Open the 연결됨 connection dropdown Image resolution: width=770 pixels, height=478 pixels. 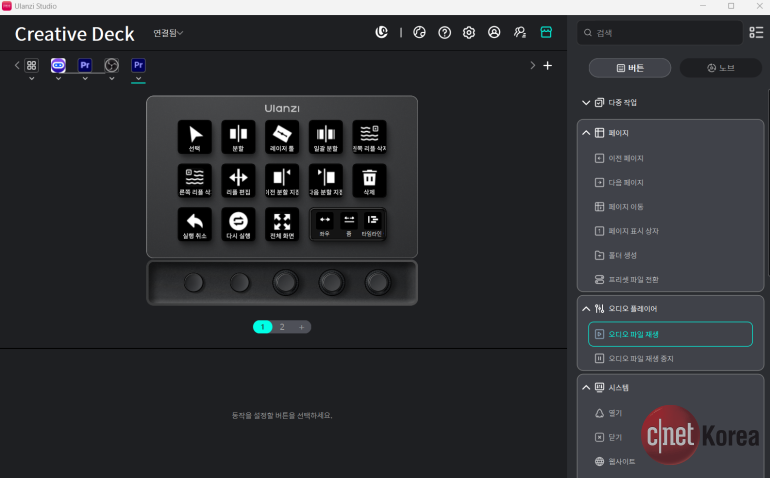click(168, 33)
